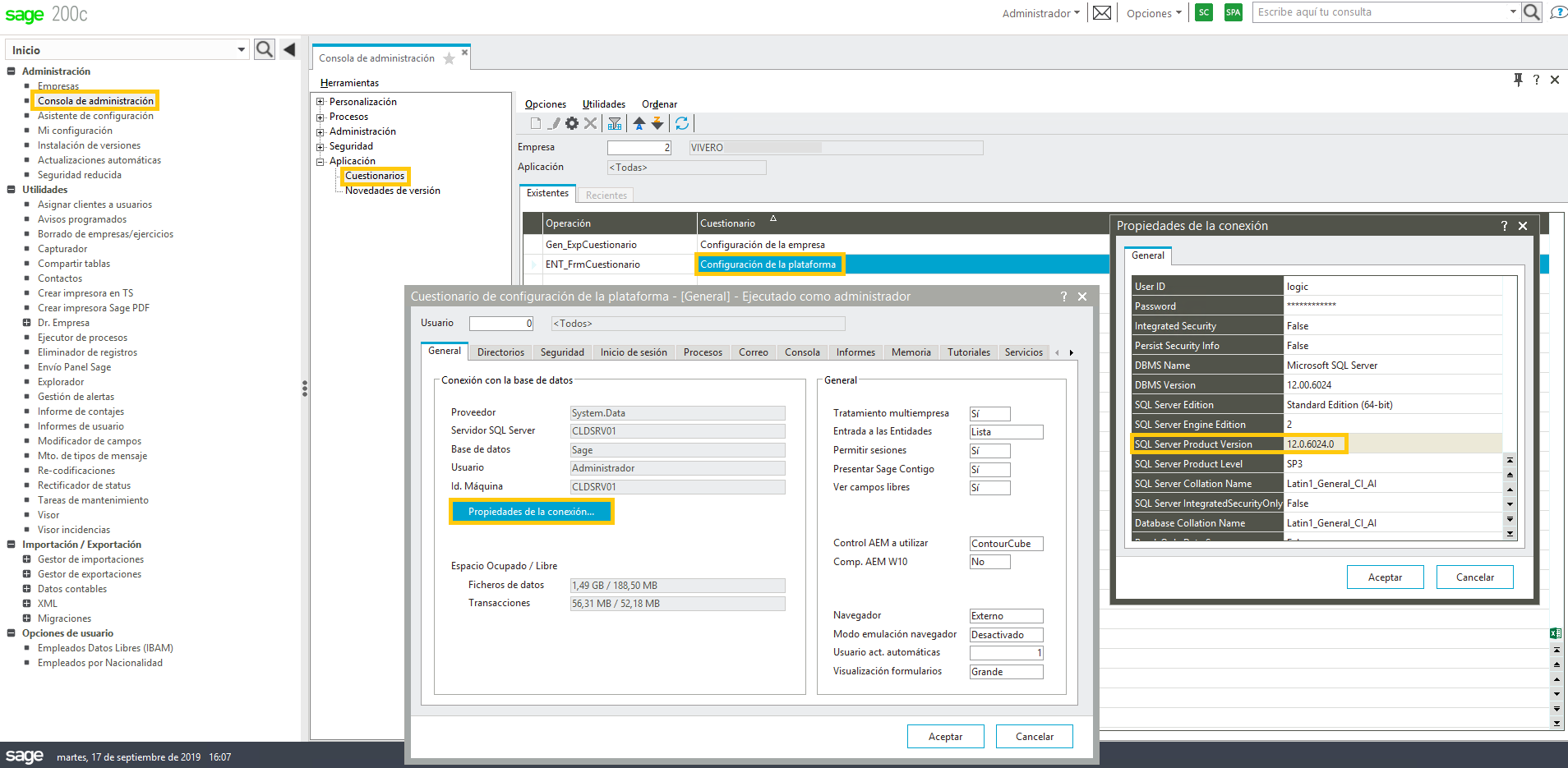Open the Memoria tab

coord(911,352)
